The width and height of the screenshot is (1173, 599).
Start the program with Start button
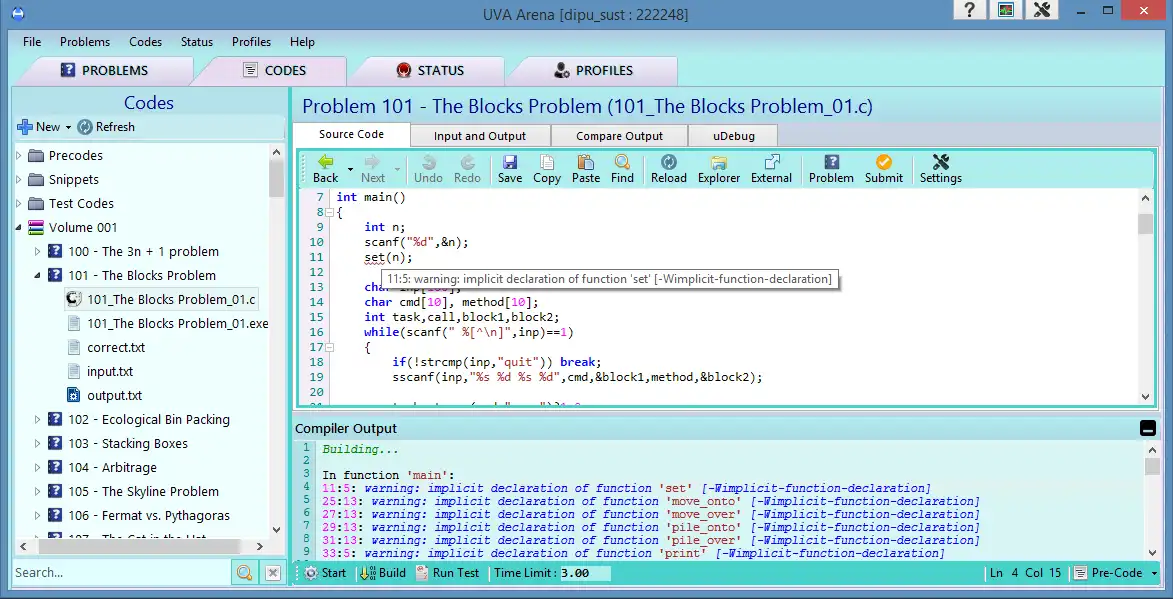[x=325, y=573]
